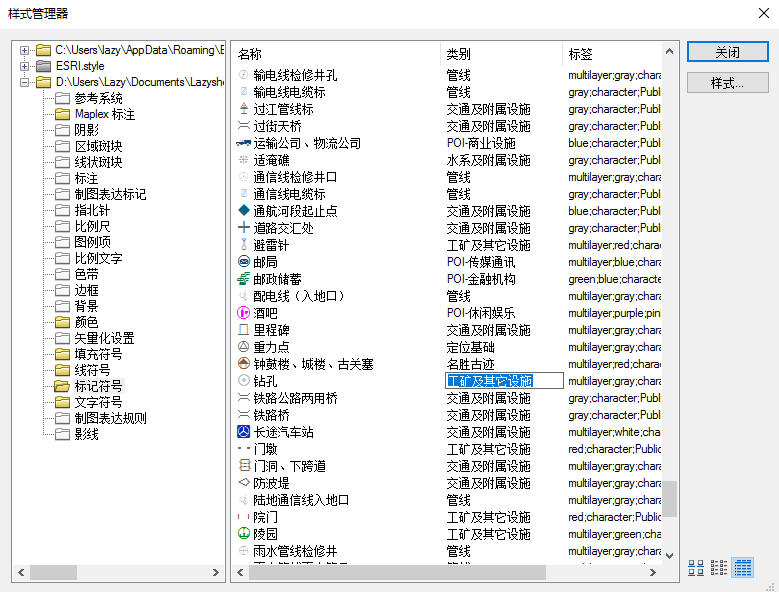Select the 雨水管线检修井 symbol icon

[x=243, y=550]
